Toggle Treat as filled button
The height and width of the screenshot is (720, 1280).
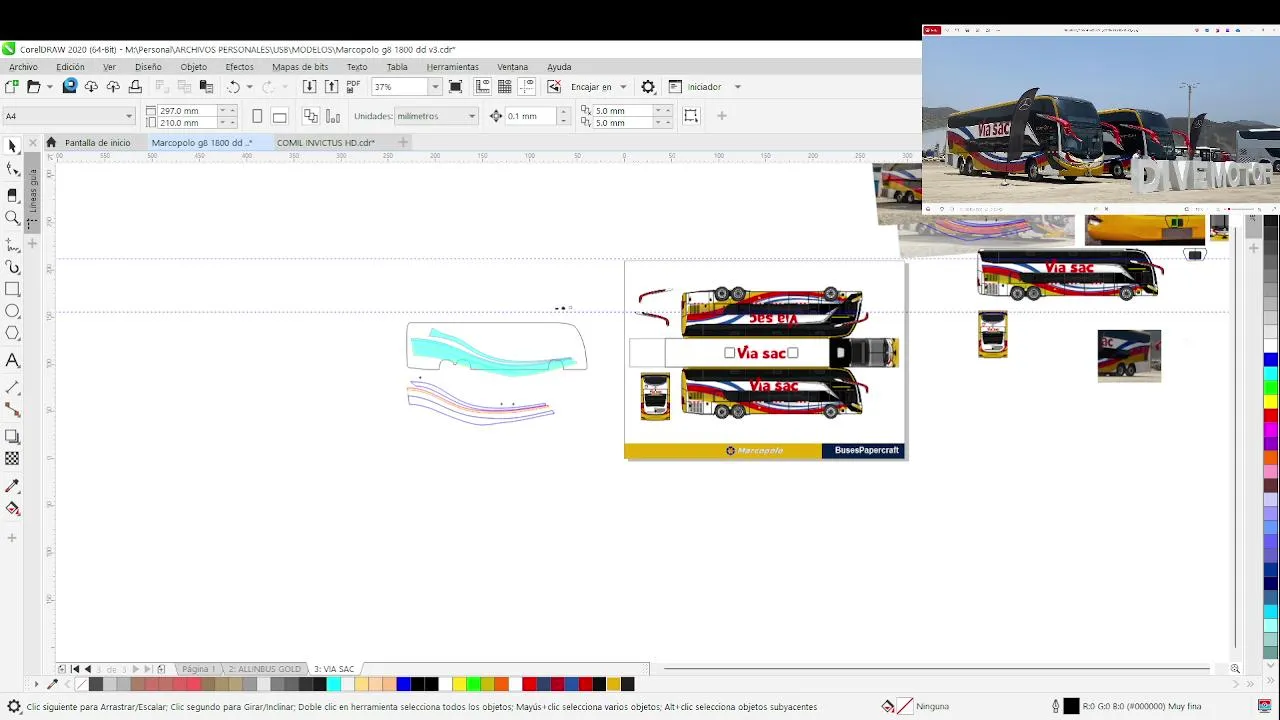click(x=691, y=116)
